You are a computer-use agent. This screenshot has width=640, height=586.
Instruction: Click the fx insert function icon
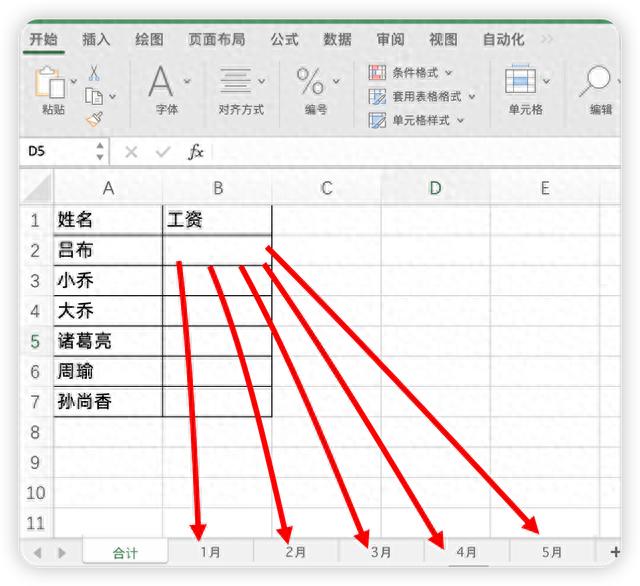click(196, 152)
